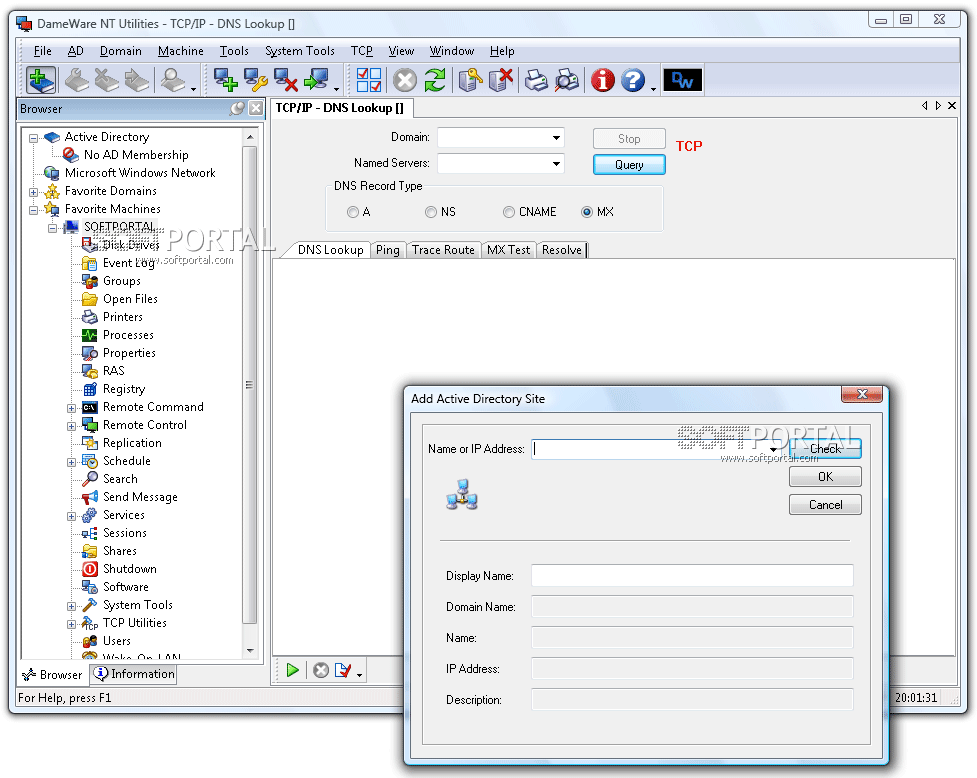977x778 pixels.
Task: Open the Software tree icon
Action: (x=90, y=587)
